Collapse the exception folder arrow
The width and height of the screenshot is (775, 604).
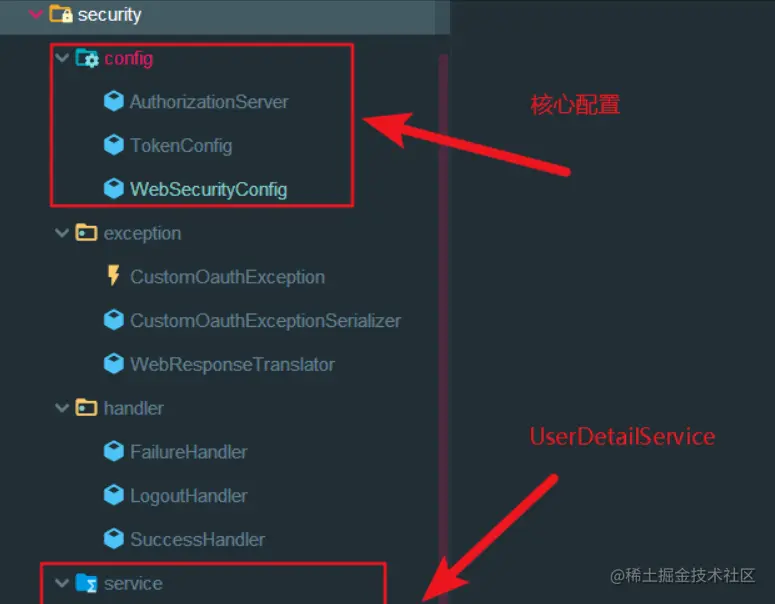coord(62,232)
